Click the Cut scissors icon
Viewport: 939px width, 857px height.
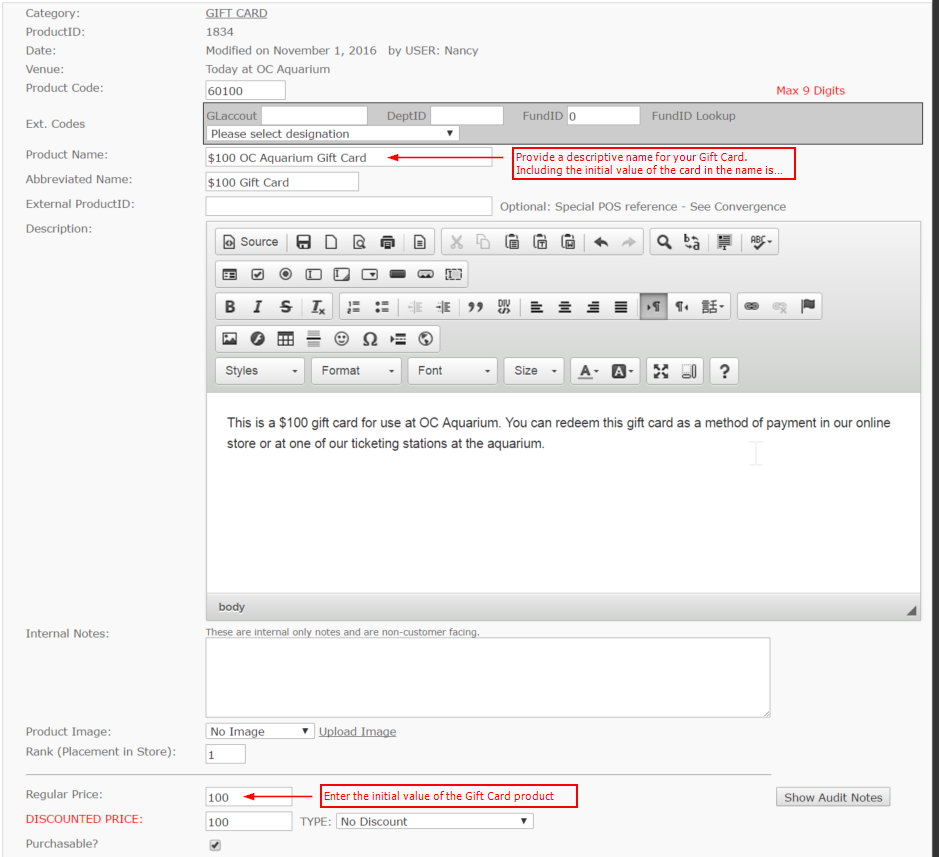pos(456,242)
